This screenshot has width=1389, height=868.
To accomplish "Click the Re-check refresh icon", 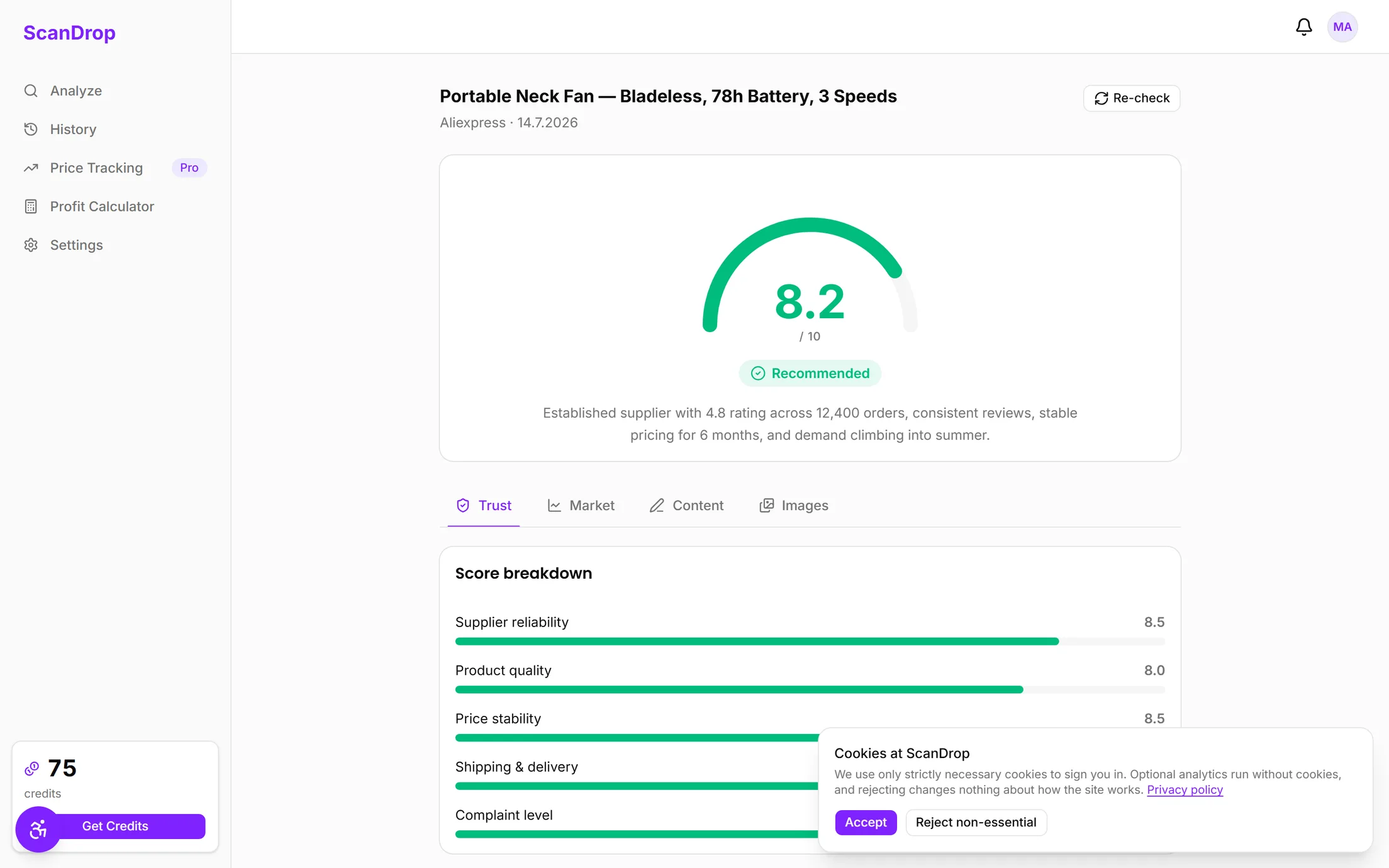I will click(1101, 98).
